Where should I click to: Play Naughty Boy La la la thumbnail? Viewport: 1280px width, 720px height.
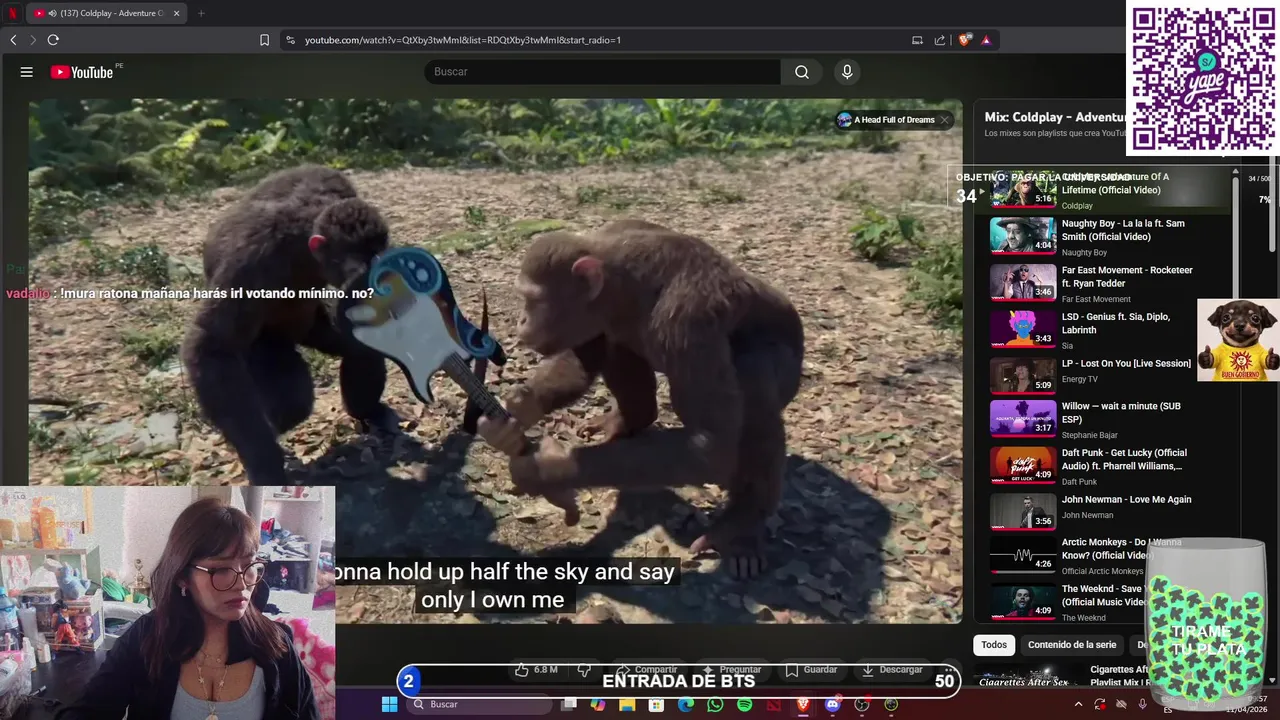(x=1022, y=235)
